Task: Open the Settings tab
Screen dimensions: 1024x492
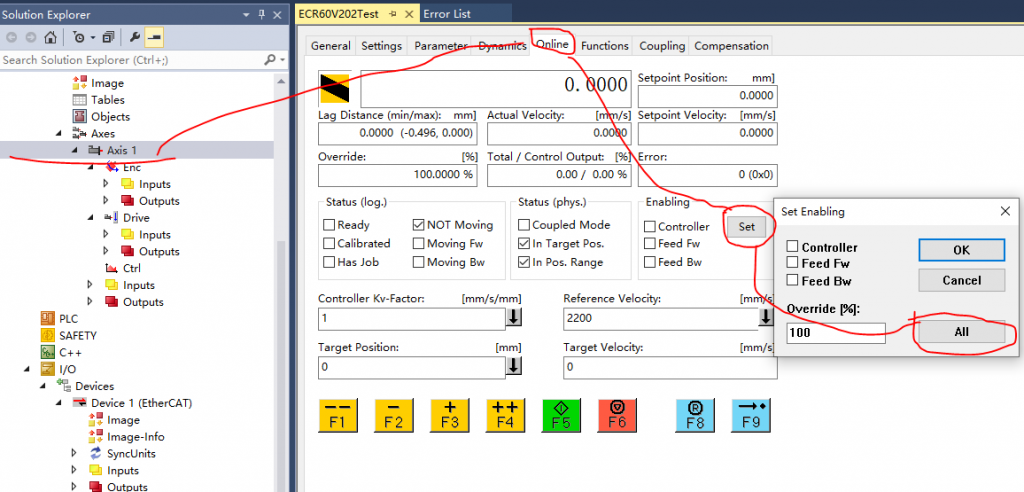Action: (381, 46)
